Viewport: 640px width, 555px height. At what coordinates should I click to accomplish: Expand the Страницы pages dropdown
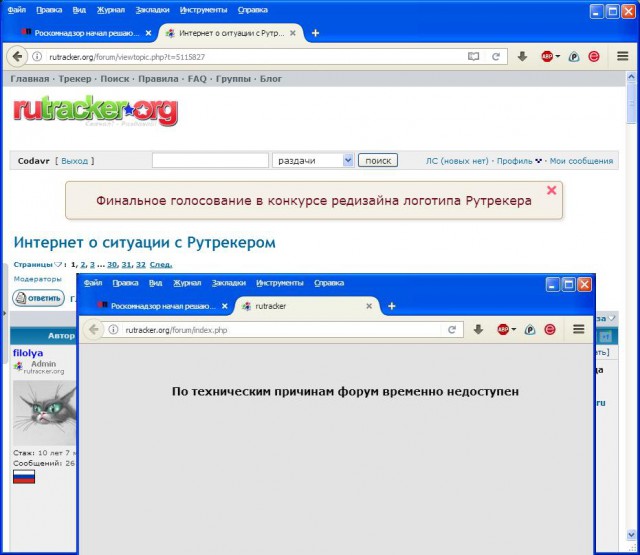click(x=58, y=264)
